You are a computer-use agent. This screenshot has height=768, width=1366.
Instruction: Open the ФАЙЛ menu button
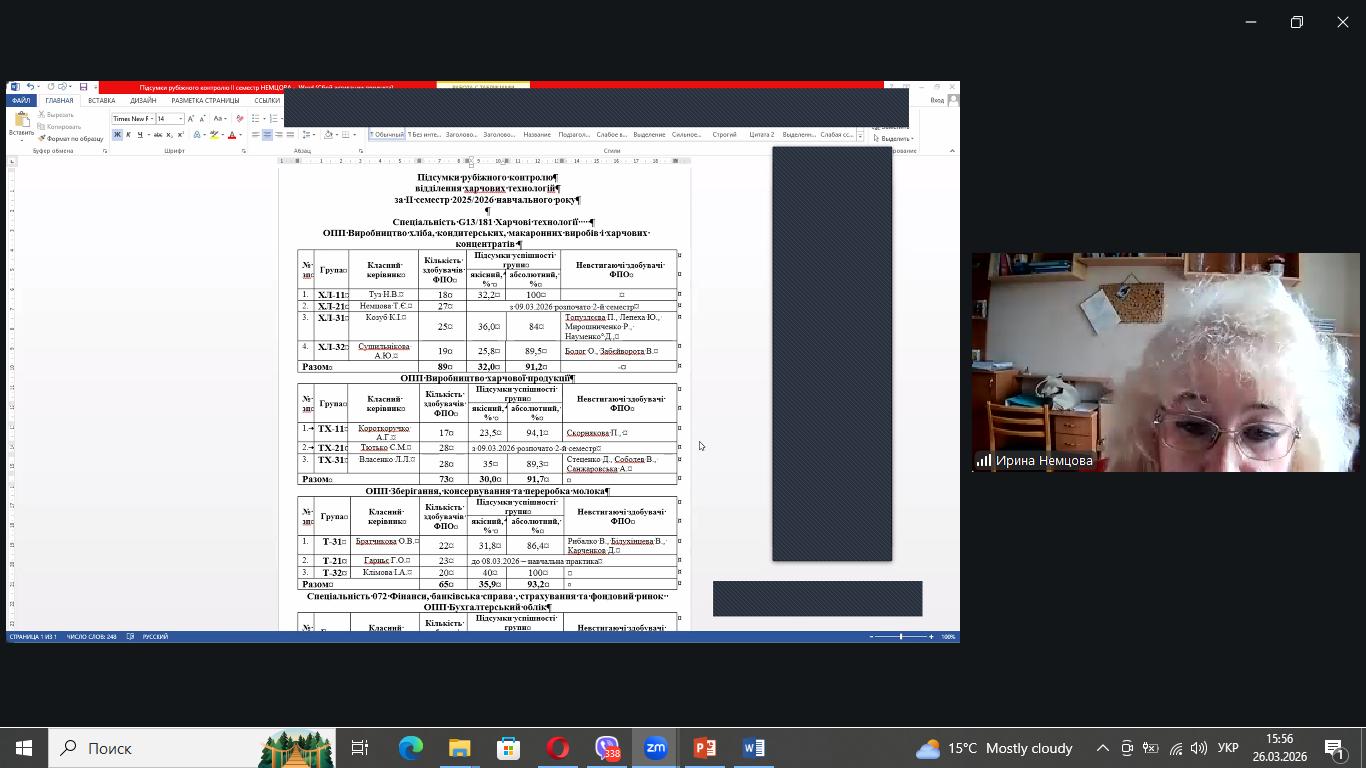[x=21, y=101]
